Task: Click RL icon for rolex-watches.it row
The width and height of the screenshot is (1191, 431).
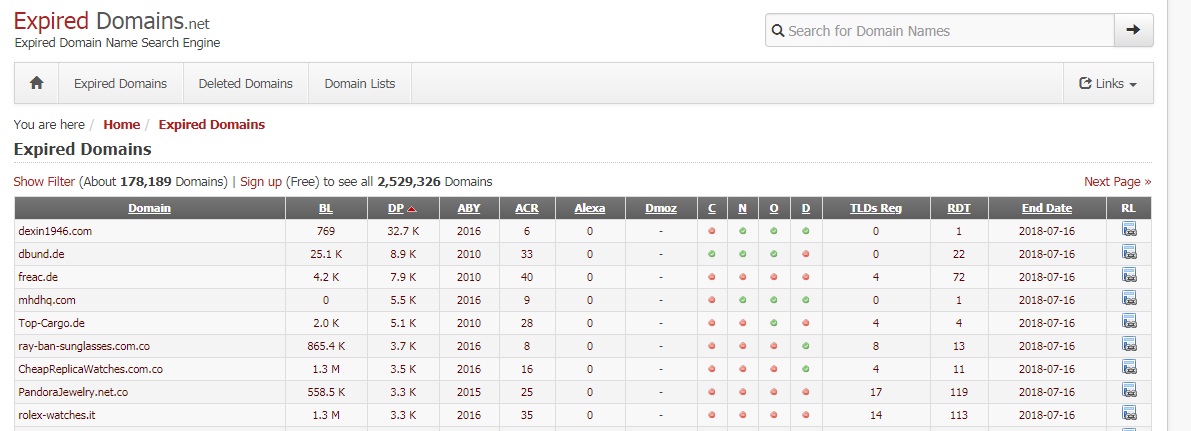Action: coord(1129,414)
